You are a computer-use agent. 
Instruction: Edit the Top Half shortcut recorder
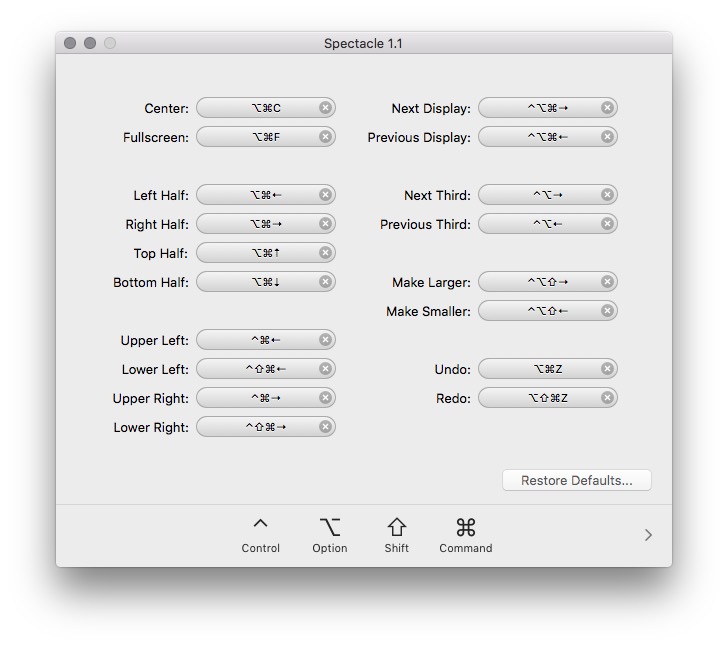(258, 253)
